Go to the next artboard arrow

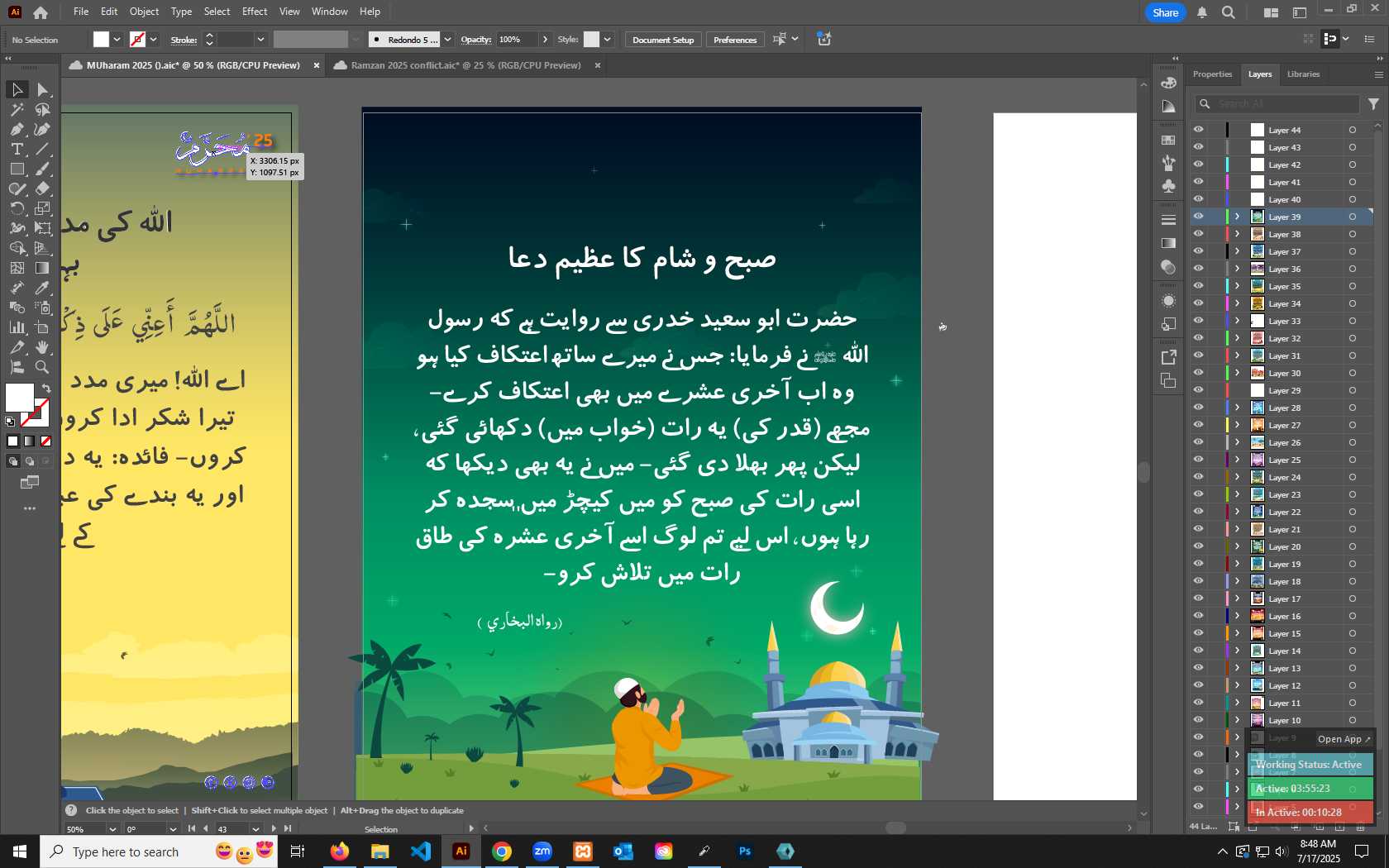273,828
